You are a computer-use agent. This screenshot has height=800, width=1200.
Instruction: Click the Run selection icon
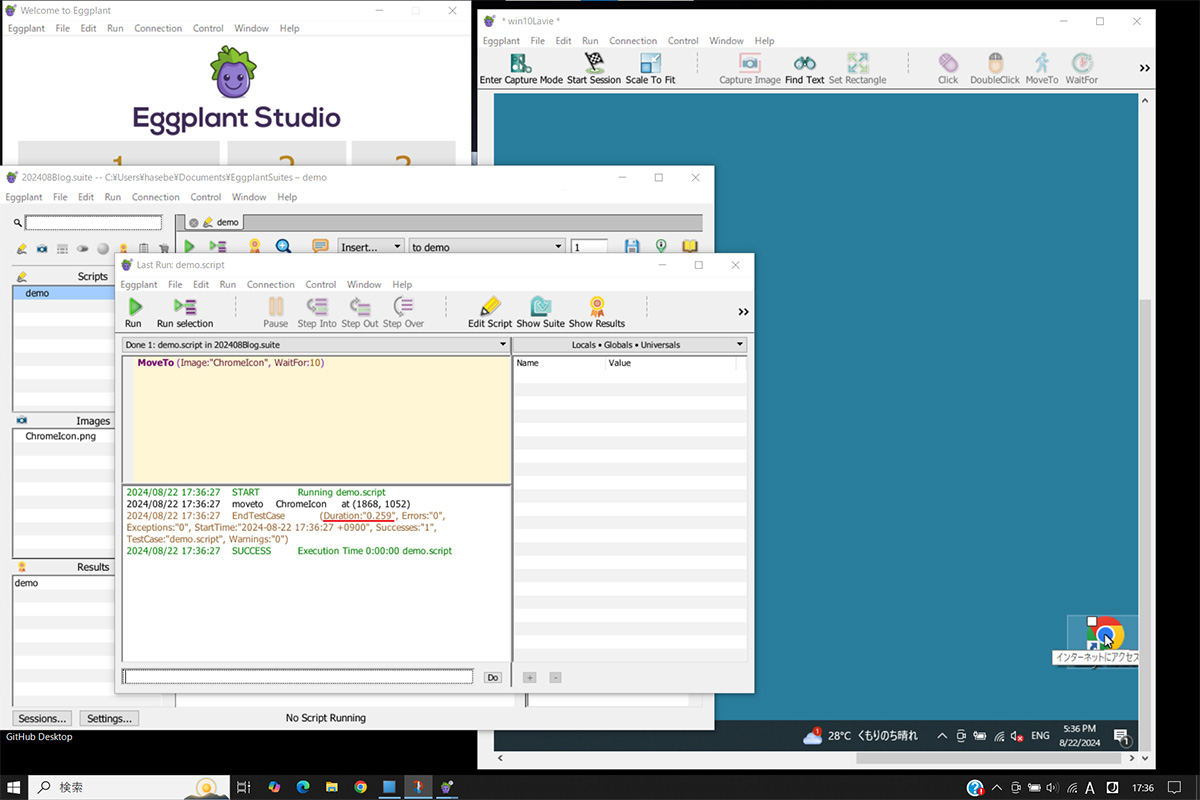[185, 307]
